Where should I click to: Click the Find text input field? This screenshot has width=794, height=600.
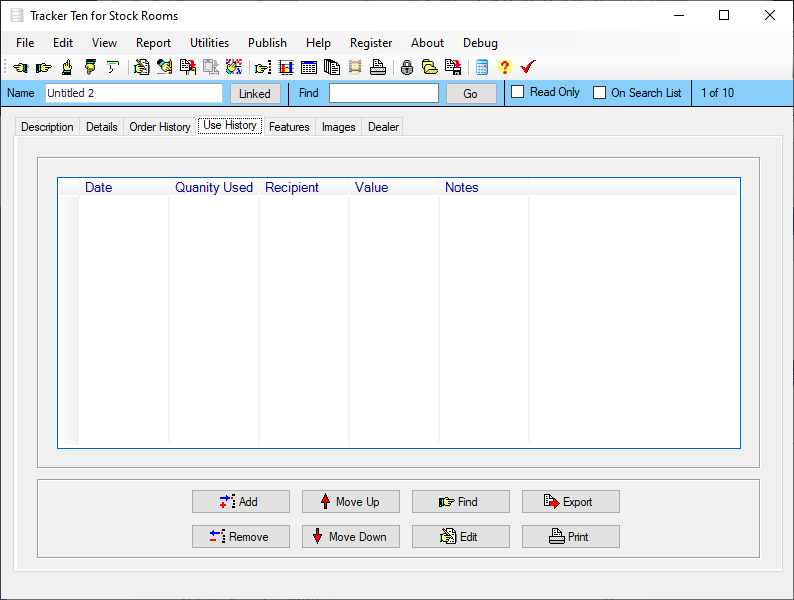pyautogui.click(x=384, y=93)
